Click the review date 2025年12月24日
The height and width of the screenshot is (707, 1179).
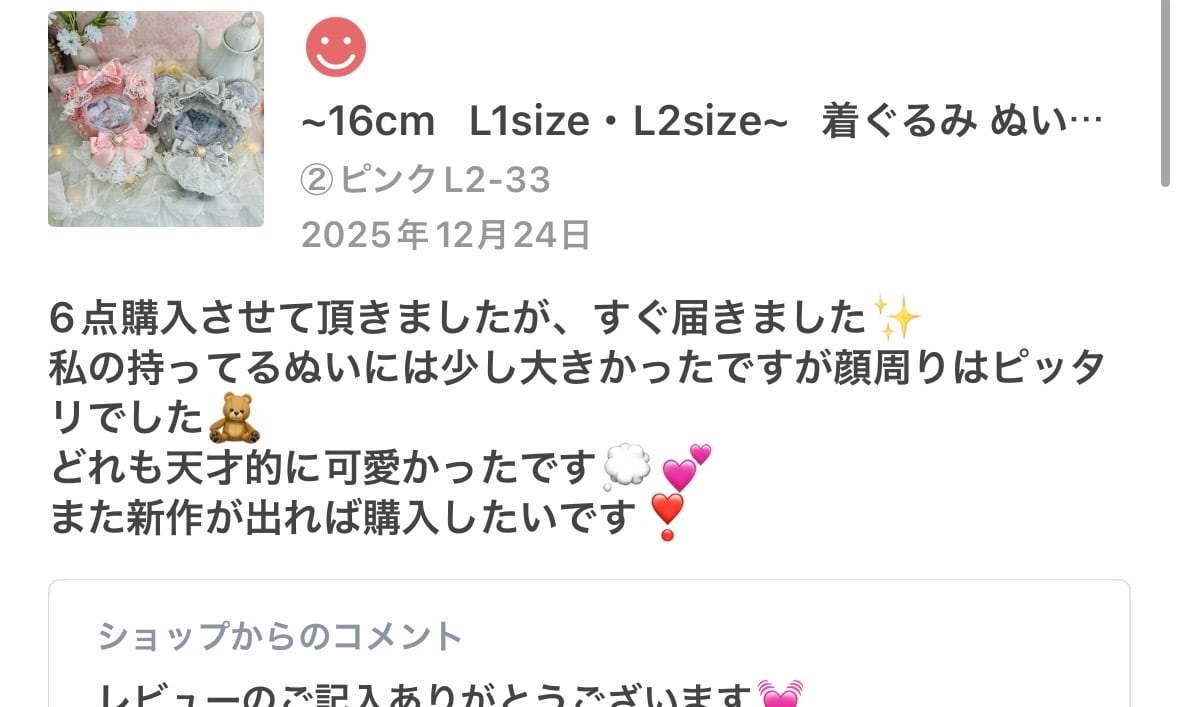pyautogui.click(x=446, y=235)
